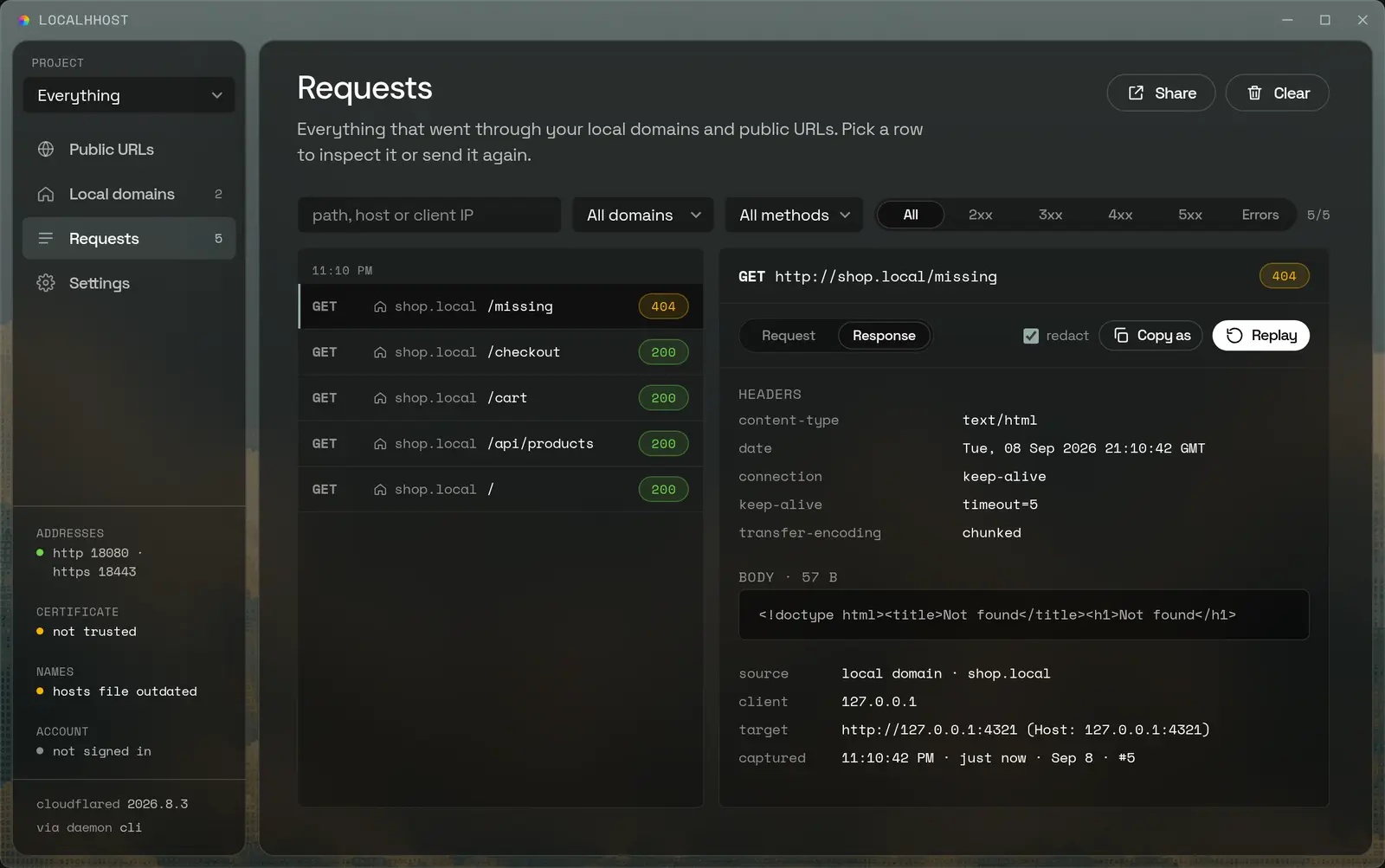This screenshot has width=1385, height=868.
Task: Click the 'not trusted' certificate status
Action: [x=94, y=632]
